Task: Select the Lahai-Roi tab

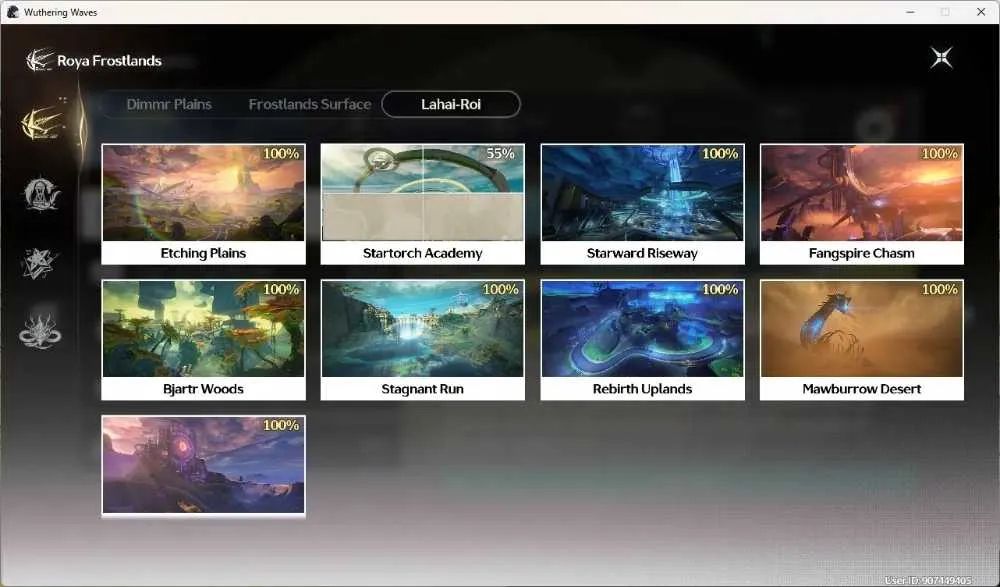Action: pos(451,105)
